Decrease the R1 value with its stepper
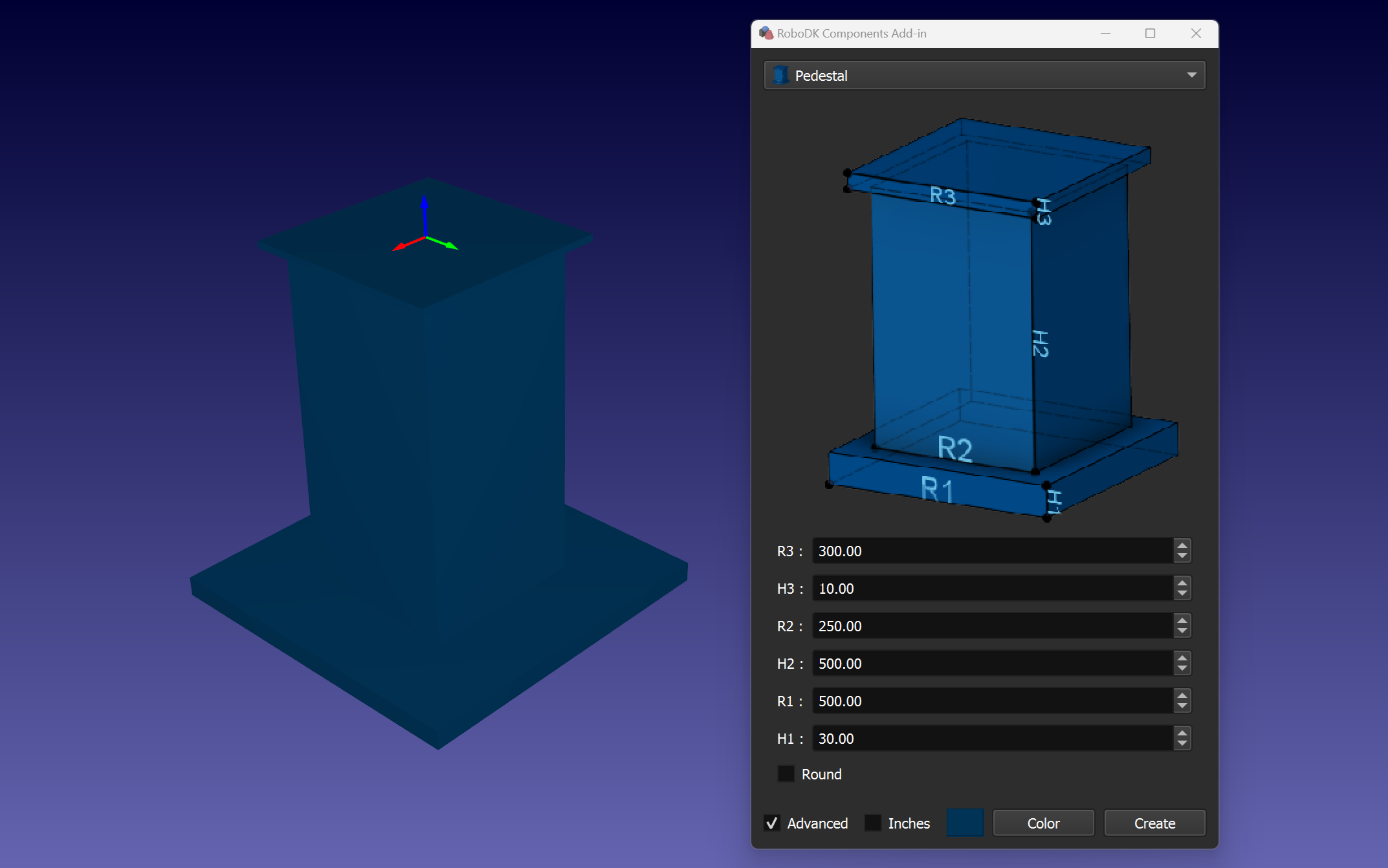 (1181, 705)
